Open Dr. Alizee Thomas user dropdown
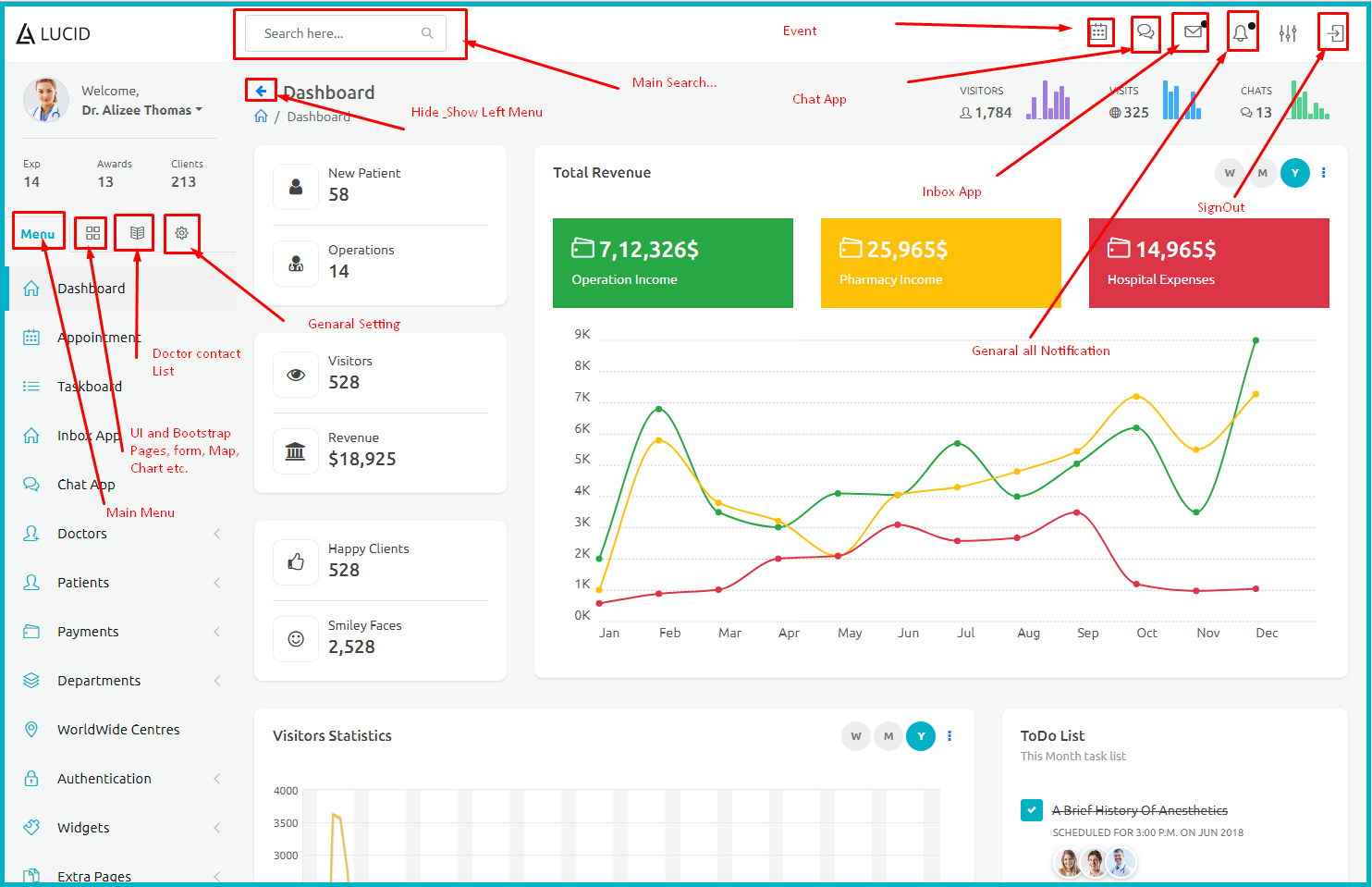Viewport: 1372px width, 887px height. [x=141, y=110]
